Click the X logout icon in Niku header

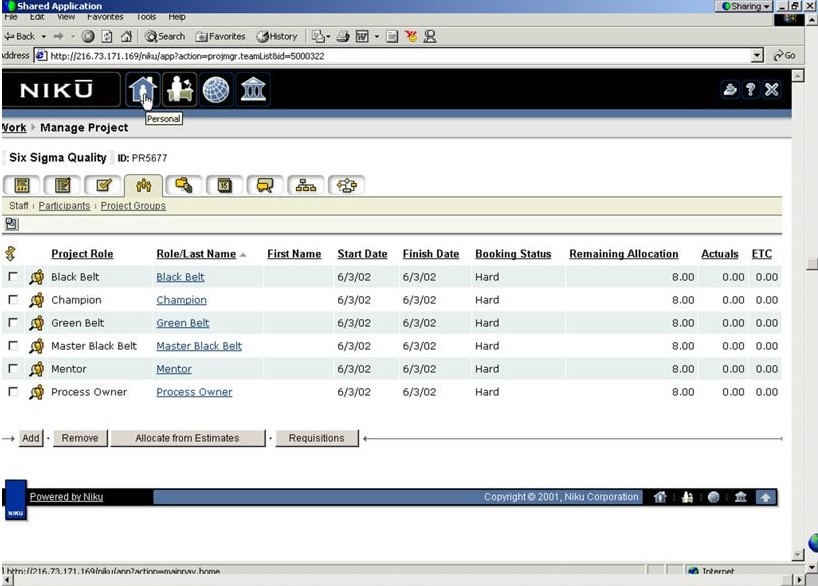tap(772, 90)
